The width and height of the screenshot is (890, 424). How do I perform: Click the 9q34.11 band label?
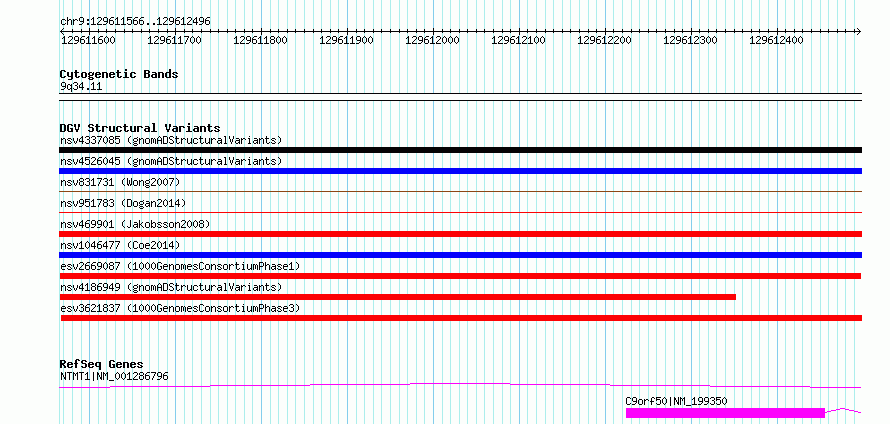81,87
